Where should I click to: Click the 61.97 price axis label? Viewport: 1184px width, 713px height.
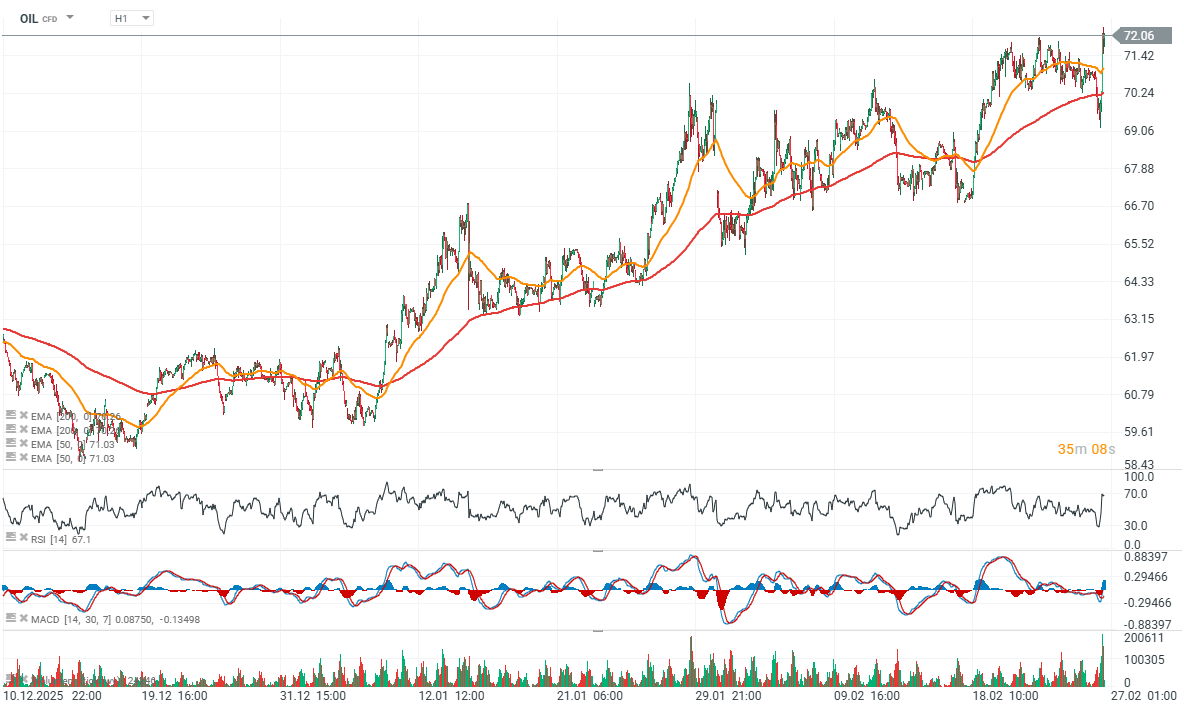[x=1139, y=356]
